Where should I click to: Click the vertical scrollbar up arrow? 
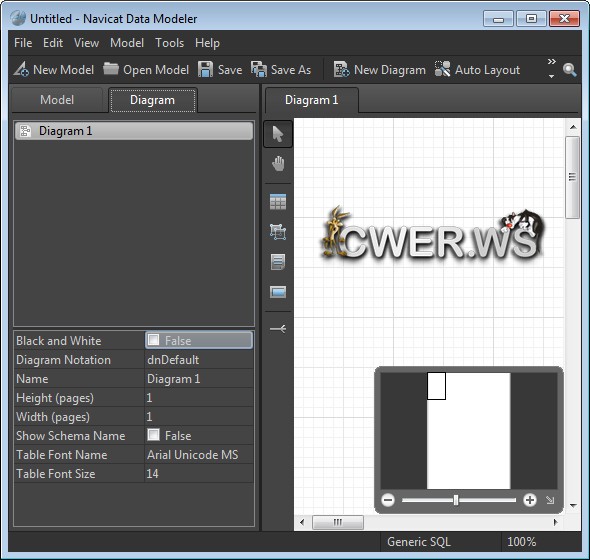coord(573,127)
